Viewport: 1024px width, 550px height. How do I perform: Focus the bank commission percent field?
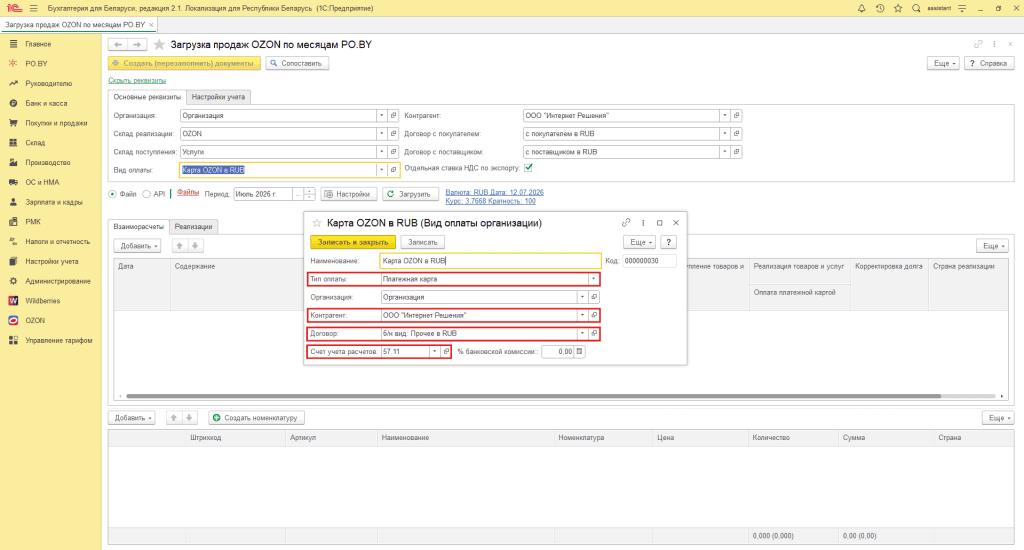tap(558, 351)
